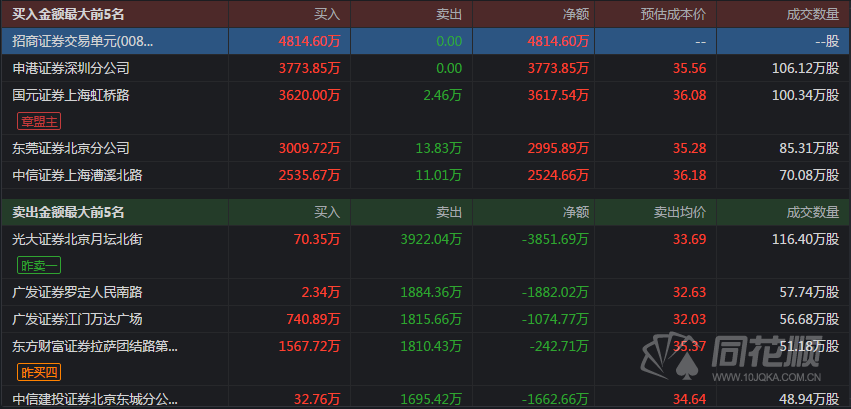Open 东方财富证券拉萨团结路 broker name
The width and height of the screenshot is (851, 409).
95,346
